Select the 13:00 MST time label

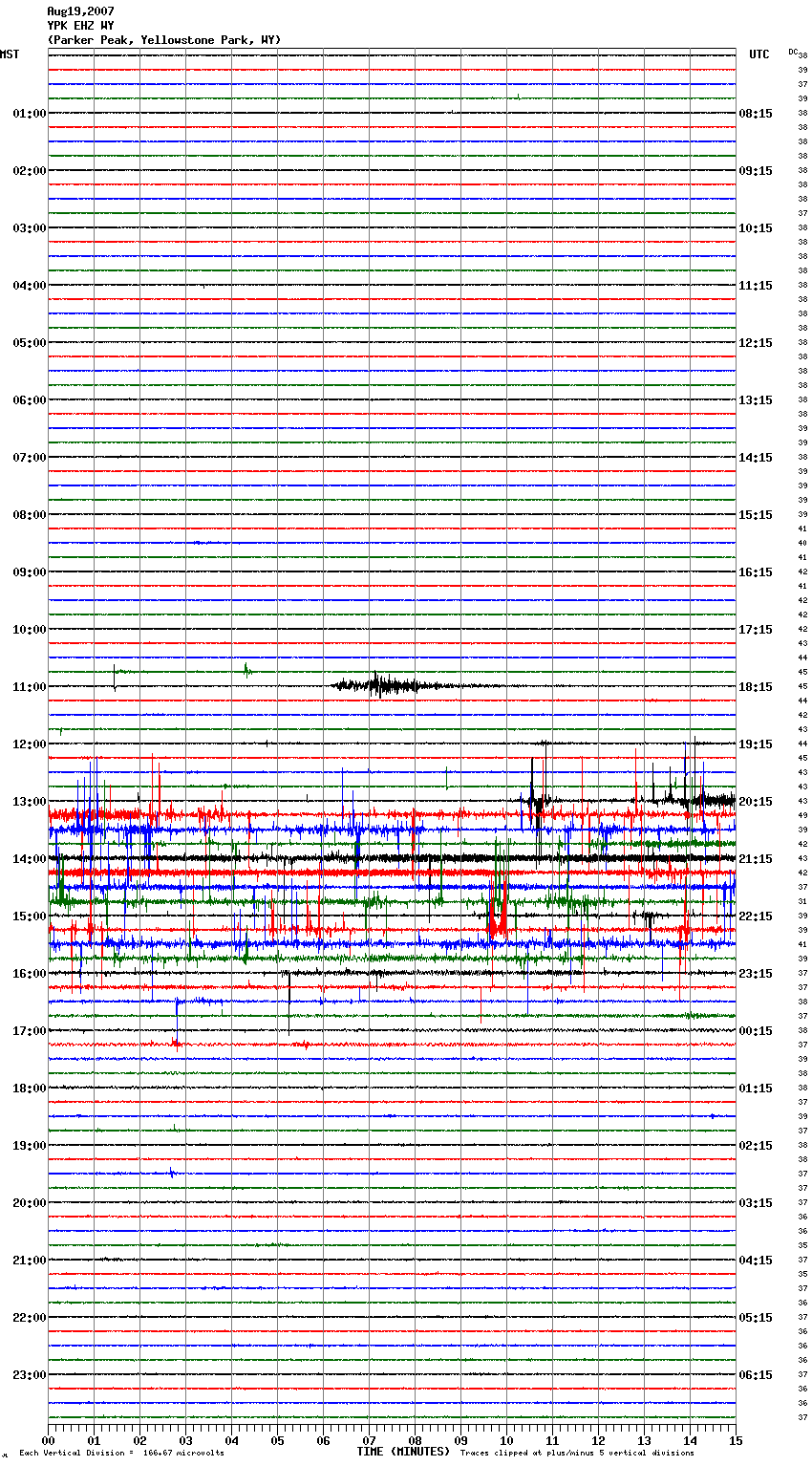pyautogui.click(x=29, y=802)
